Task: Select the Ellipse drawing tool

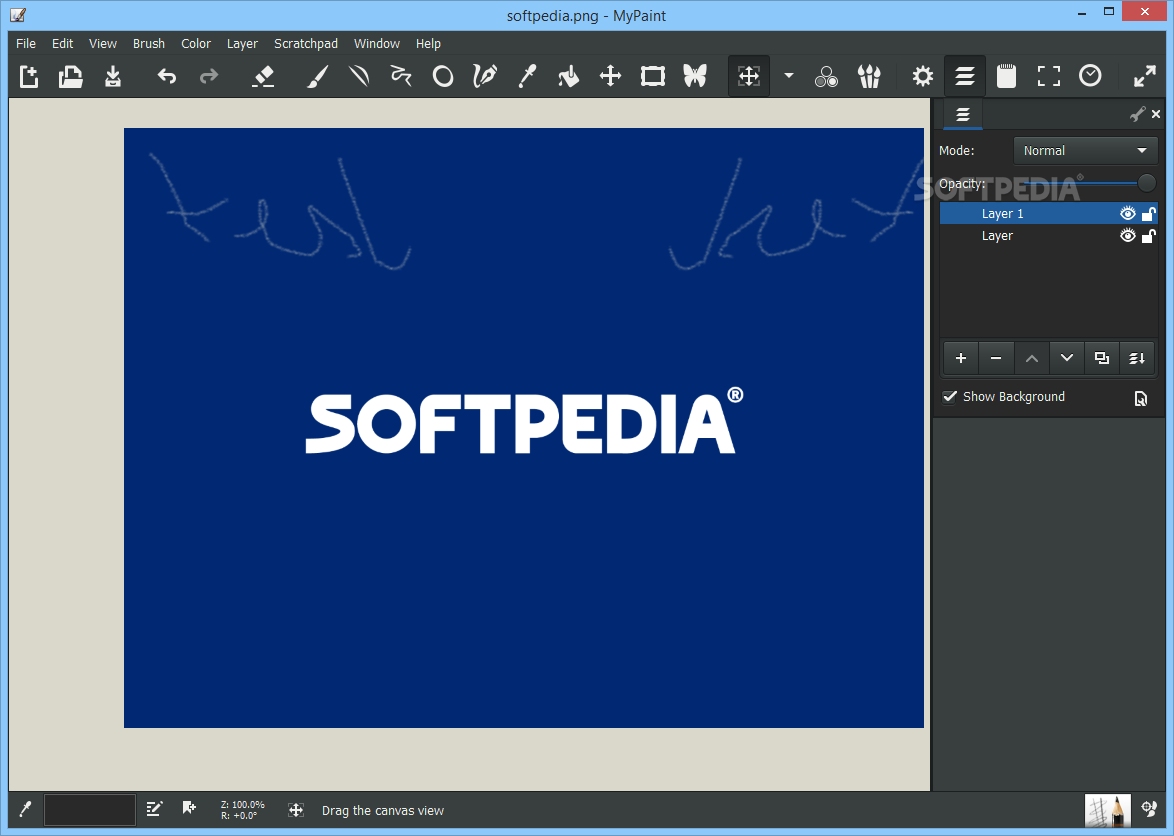Action: (443, 76)
